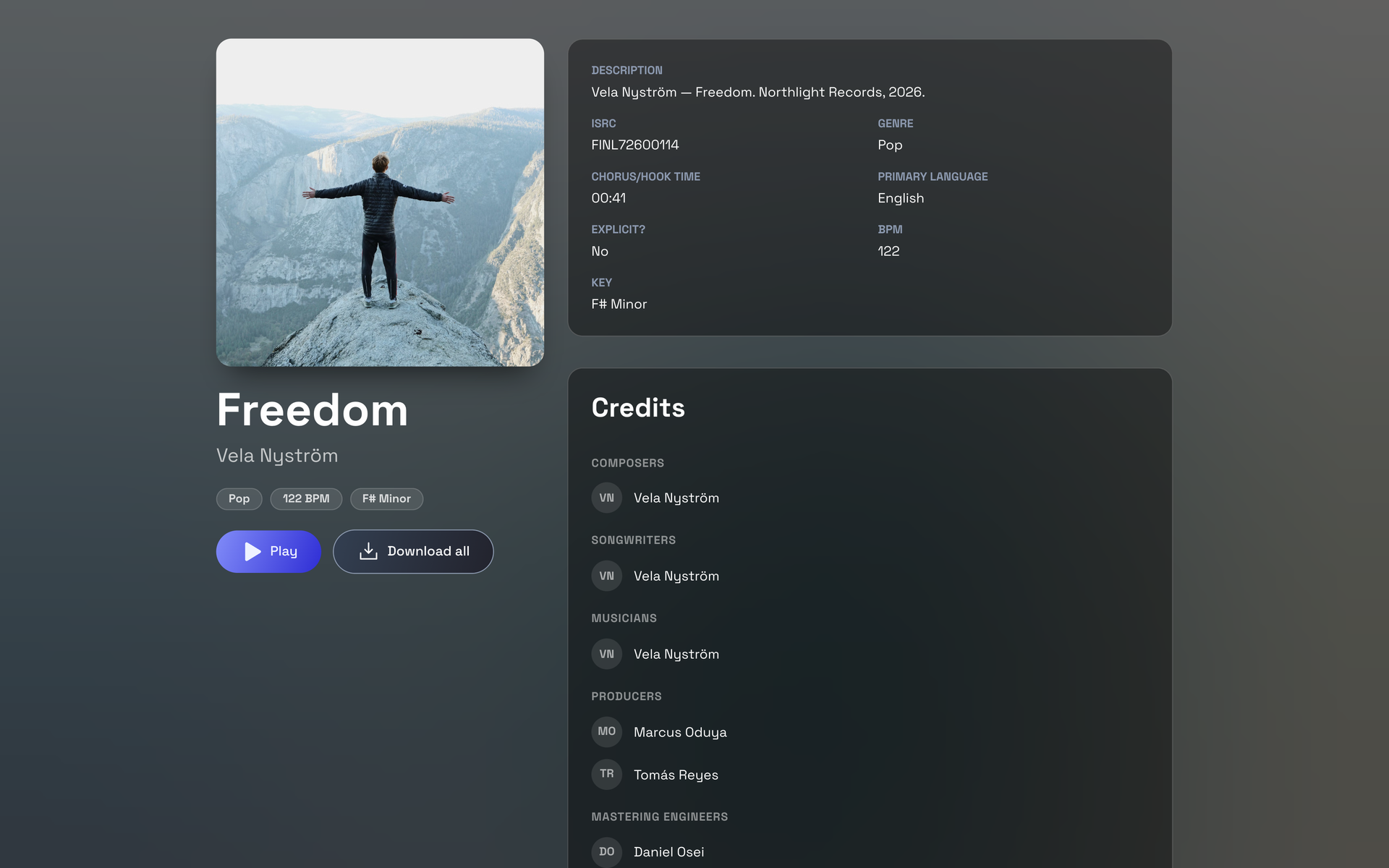This screenshot has height=868, width=1389.
Task: Select the F# Minor key tag
Action: click(386, 499)
